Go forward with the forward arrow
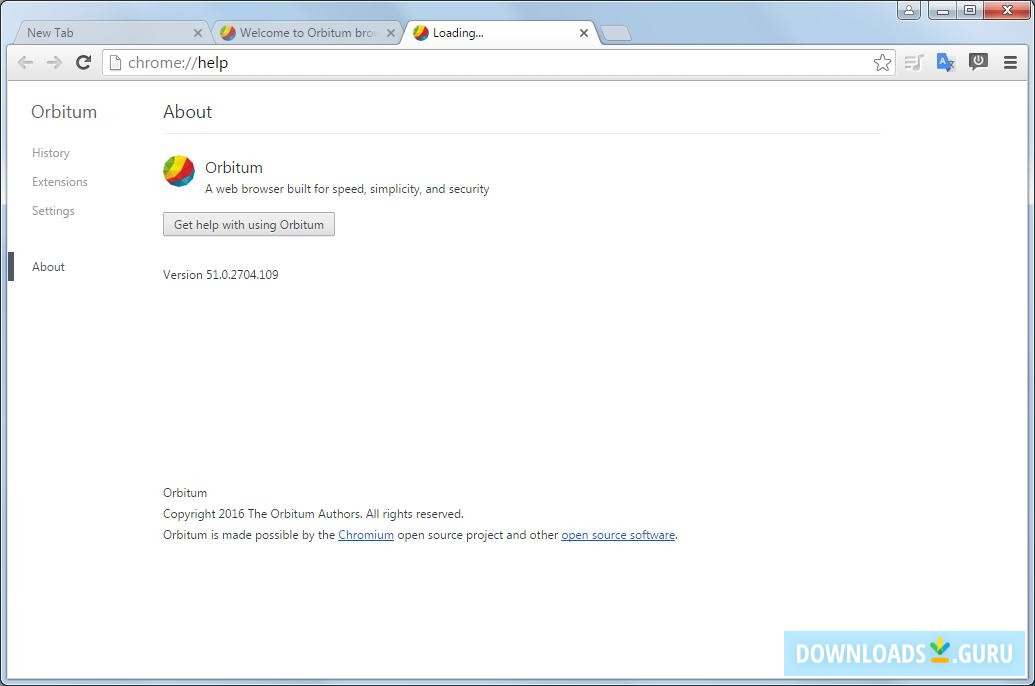This screenshot has width=1035, height=686. 54,63
